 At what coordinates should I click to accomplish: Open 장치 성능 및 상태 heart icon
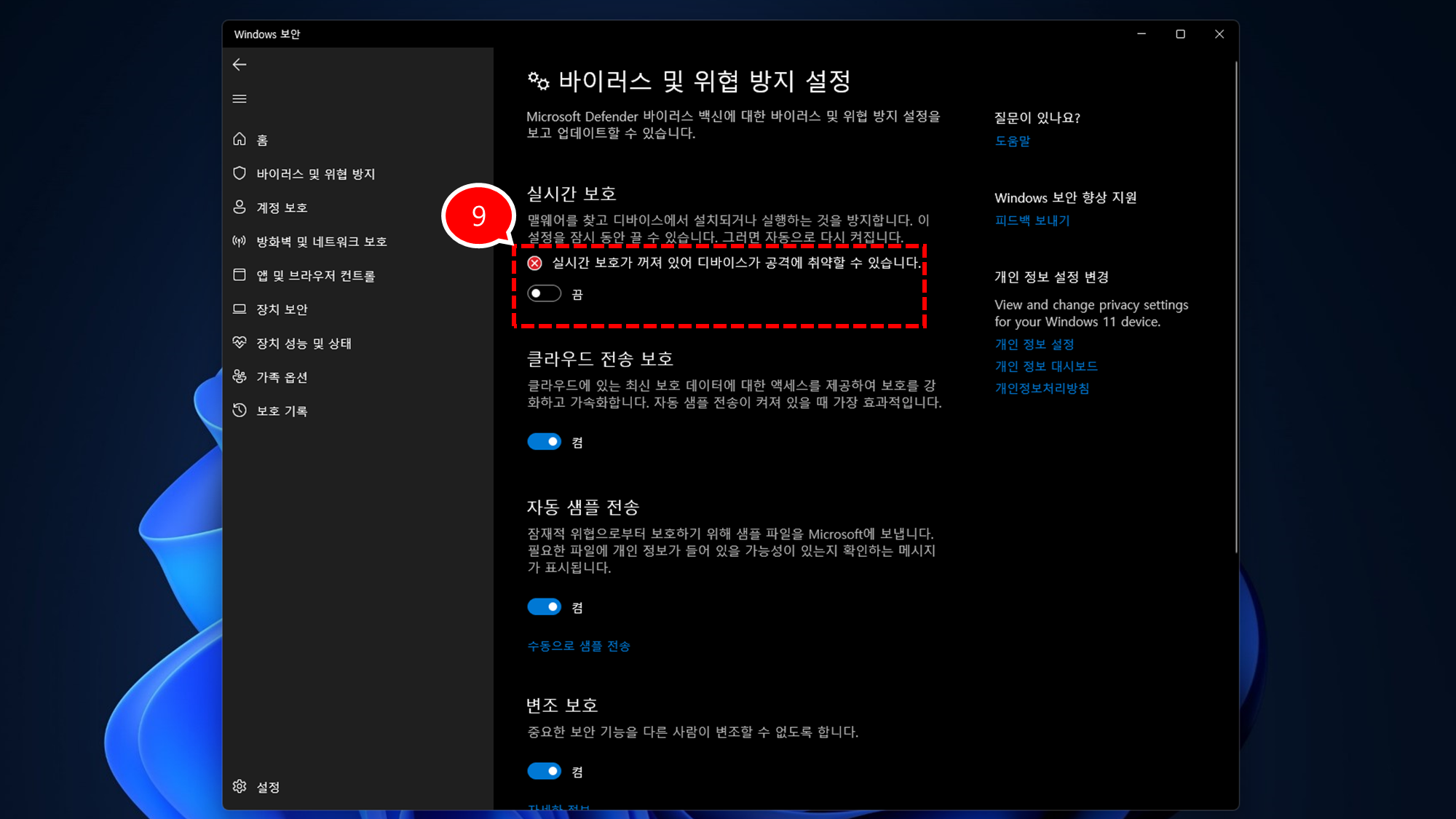pos(240,343)
